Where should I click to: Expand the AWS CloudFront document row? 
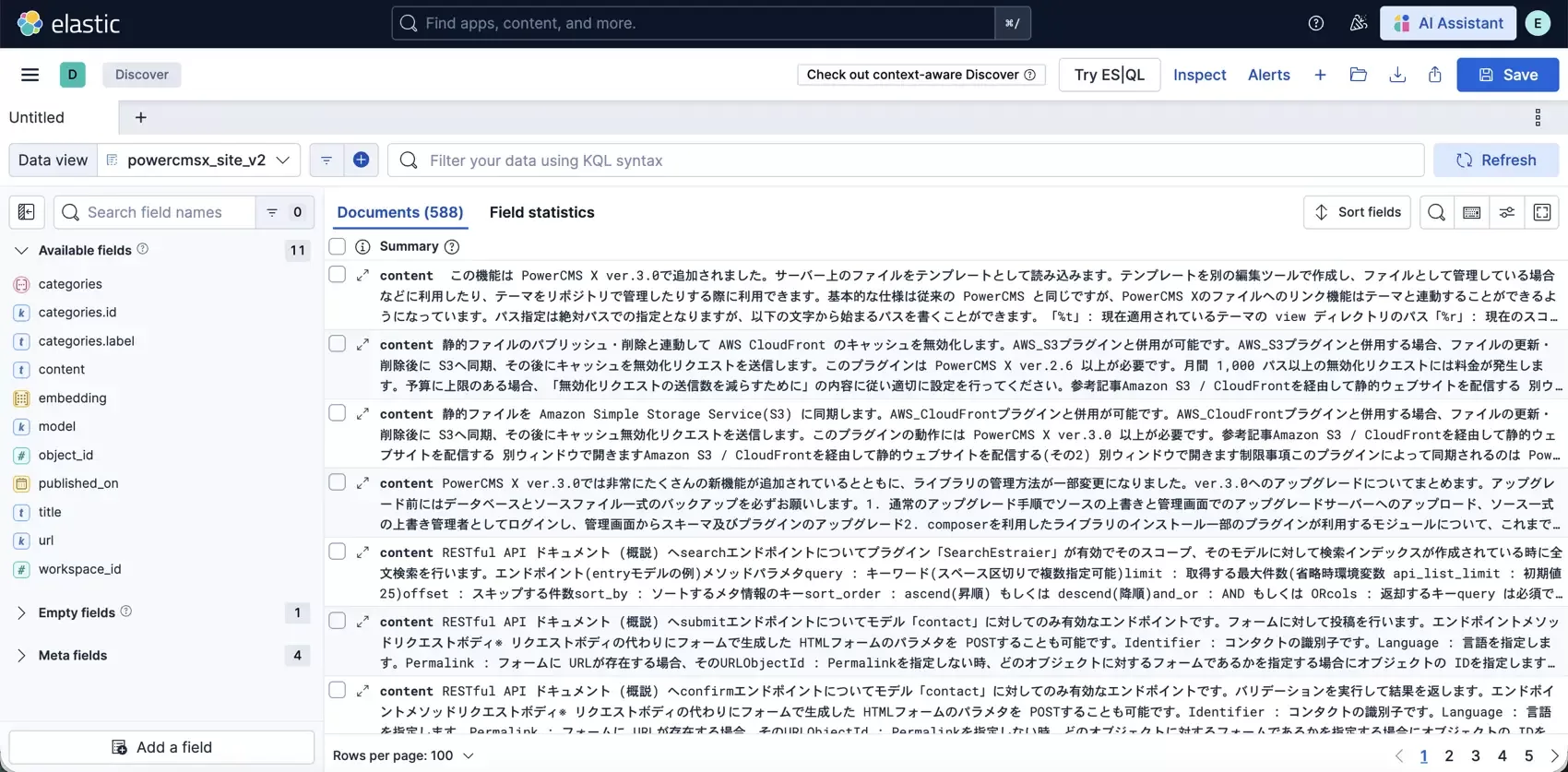362,344
